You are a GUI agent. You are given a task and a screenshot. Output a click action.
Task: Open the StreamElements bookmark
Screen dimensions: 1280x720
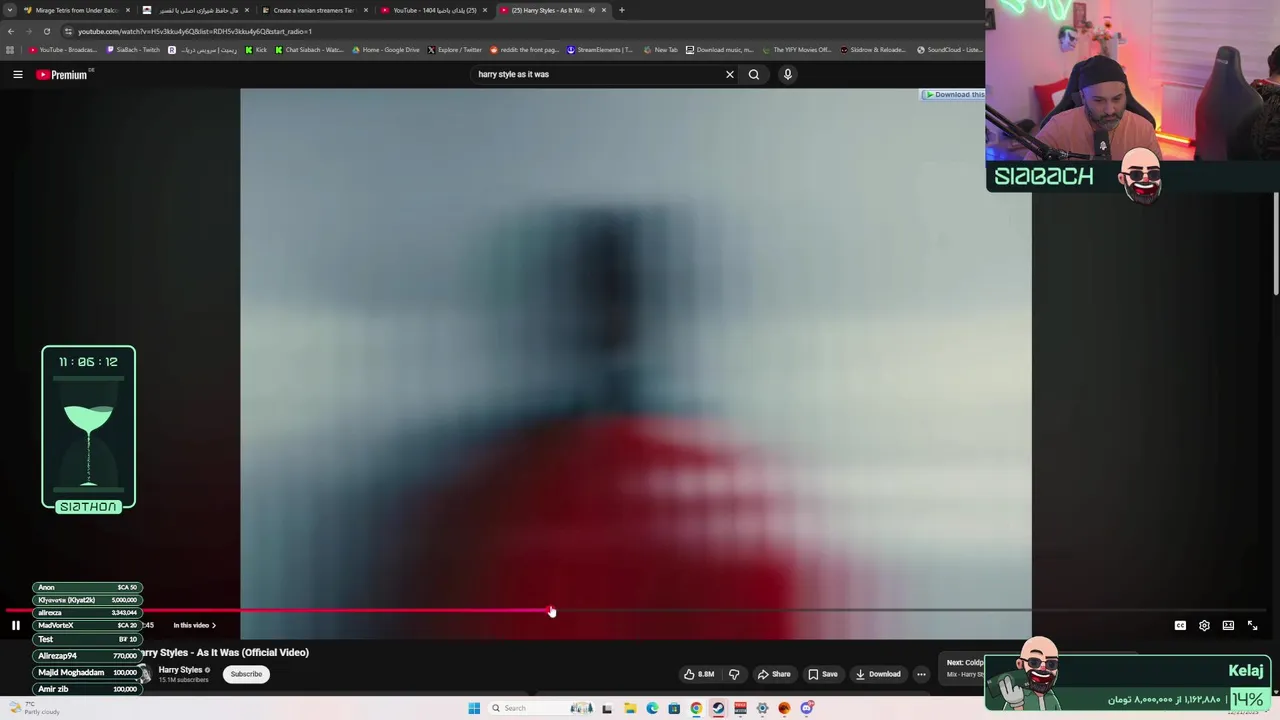600,50
